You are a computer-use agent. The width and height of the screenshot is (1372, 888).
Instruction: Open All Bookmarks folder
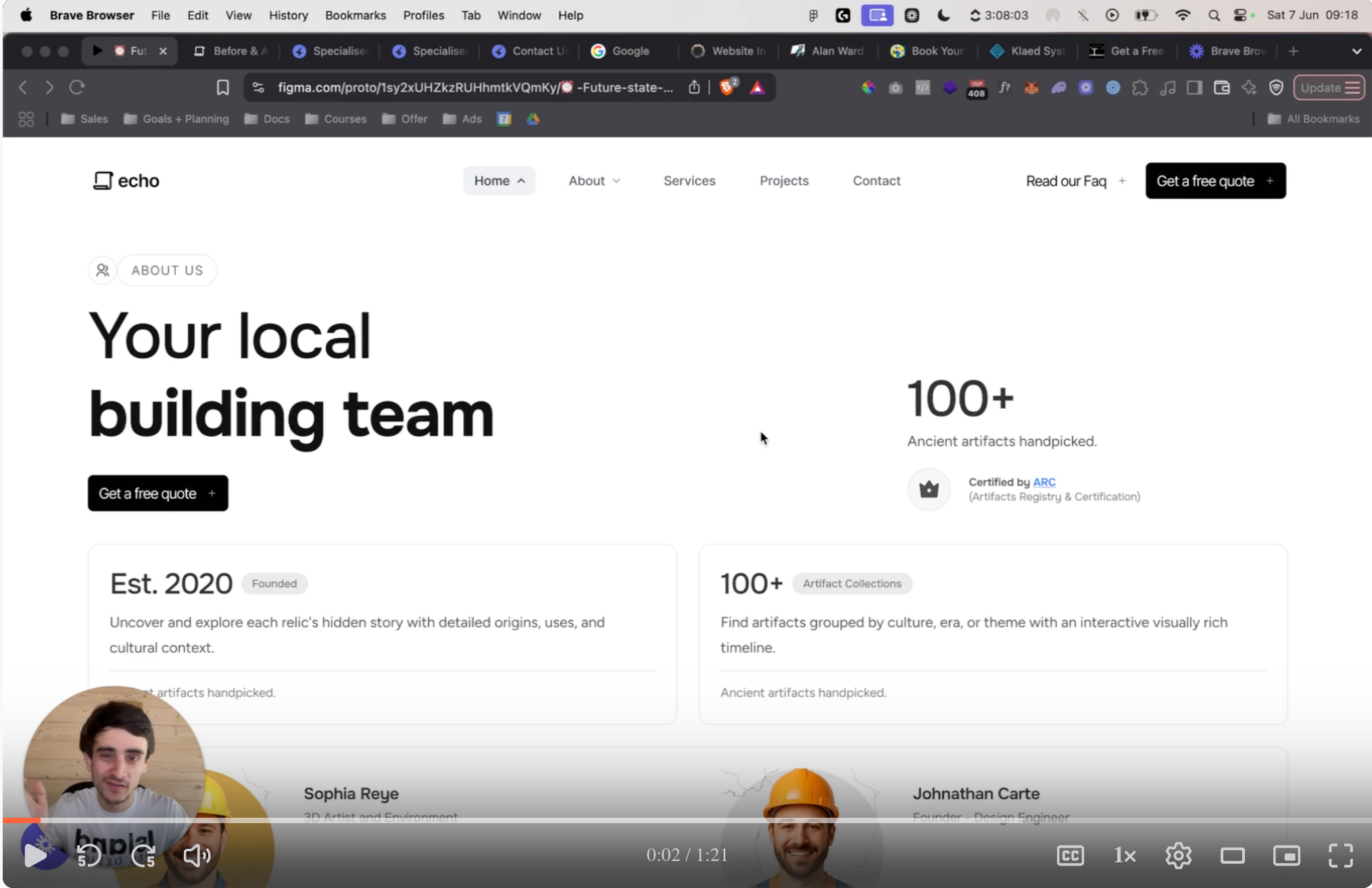(1314, 119)
